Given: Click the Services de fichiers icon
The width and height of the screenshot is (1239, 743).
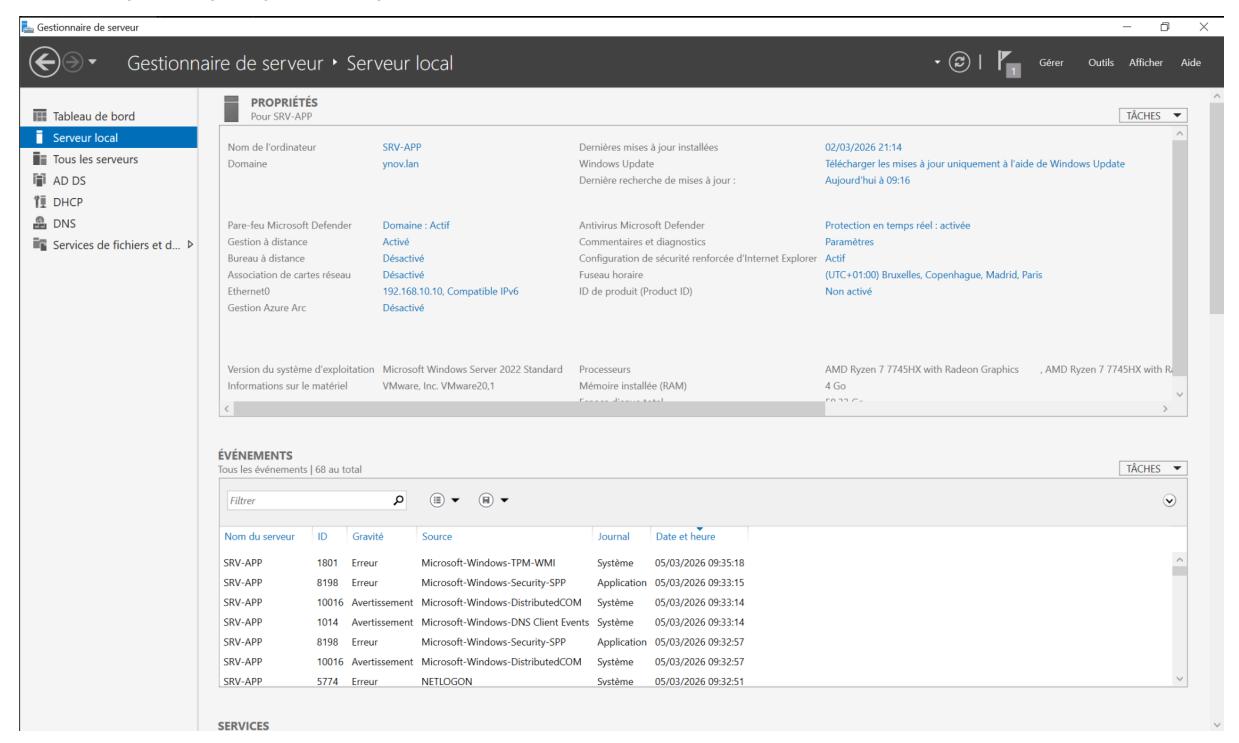Looking at the screenshot, I should tap(40, 246).
